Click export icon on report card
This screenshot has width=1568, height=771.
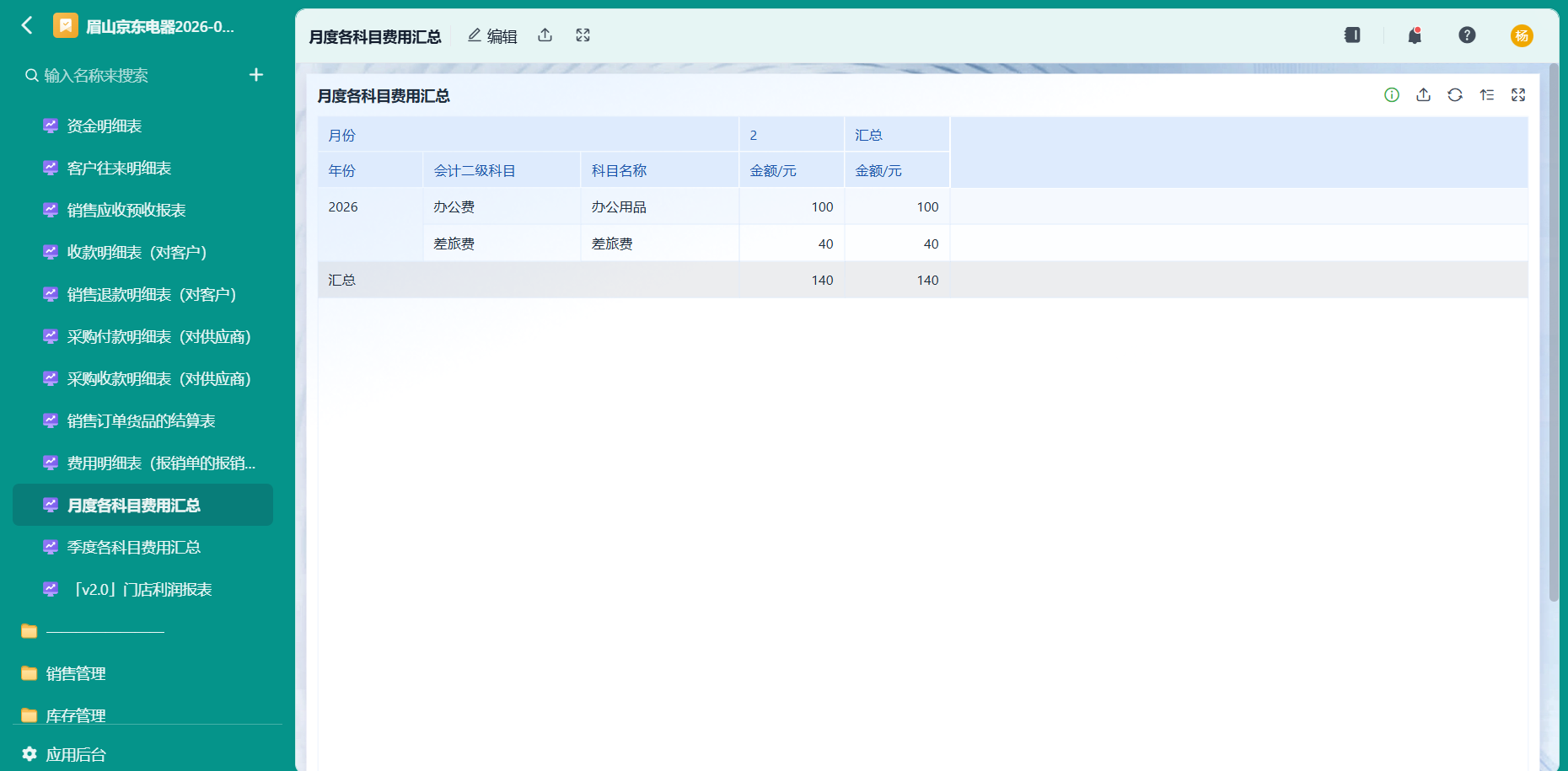1423,95
